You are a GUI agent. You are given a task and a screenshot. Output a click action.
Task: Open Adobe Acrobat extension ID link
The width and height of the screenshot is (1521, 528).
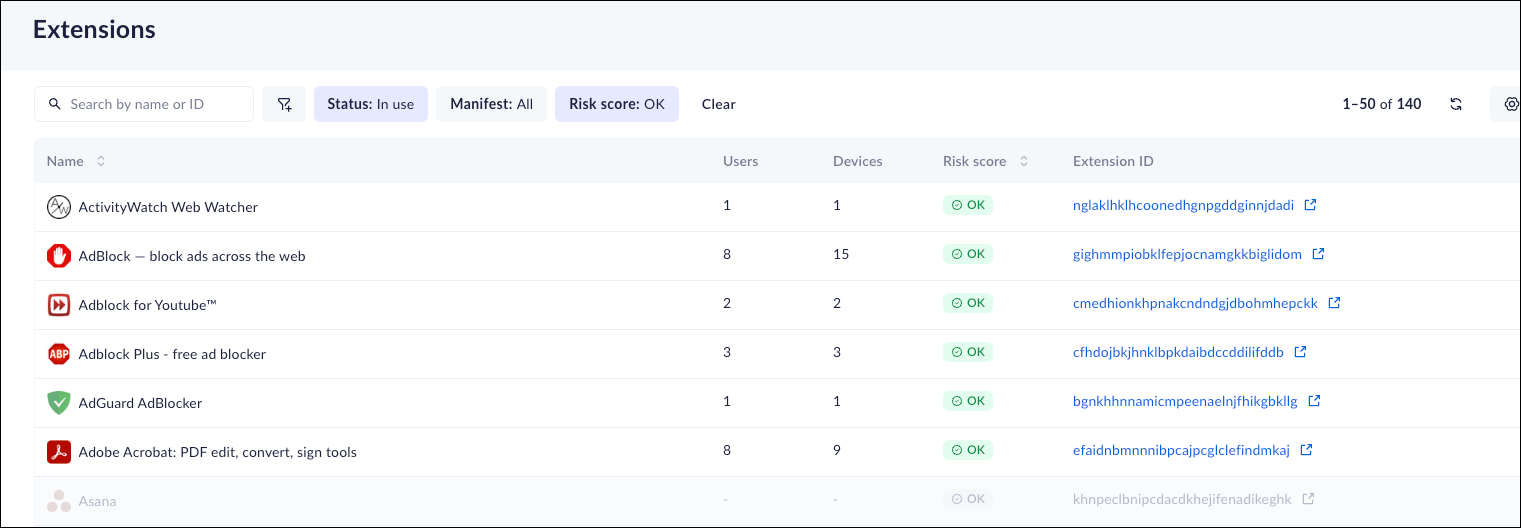(x=1181, y=450)
